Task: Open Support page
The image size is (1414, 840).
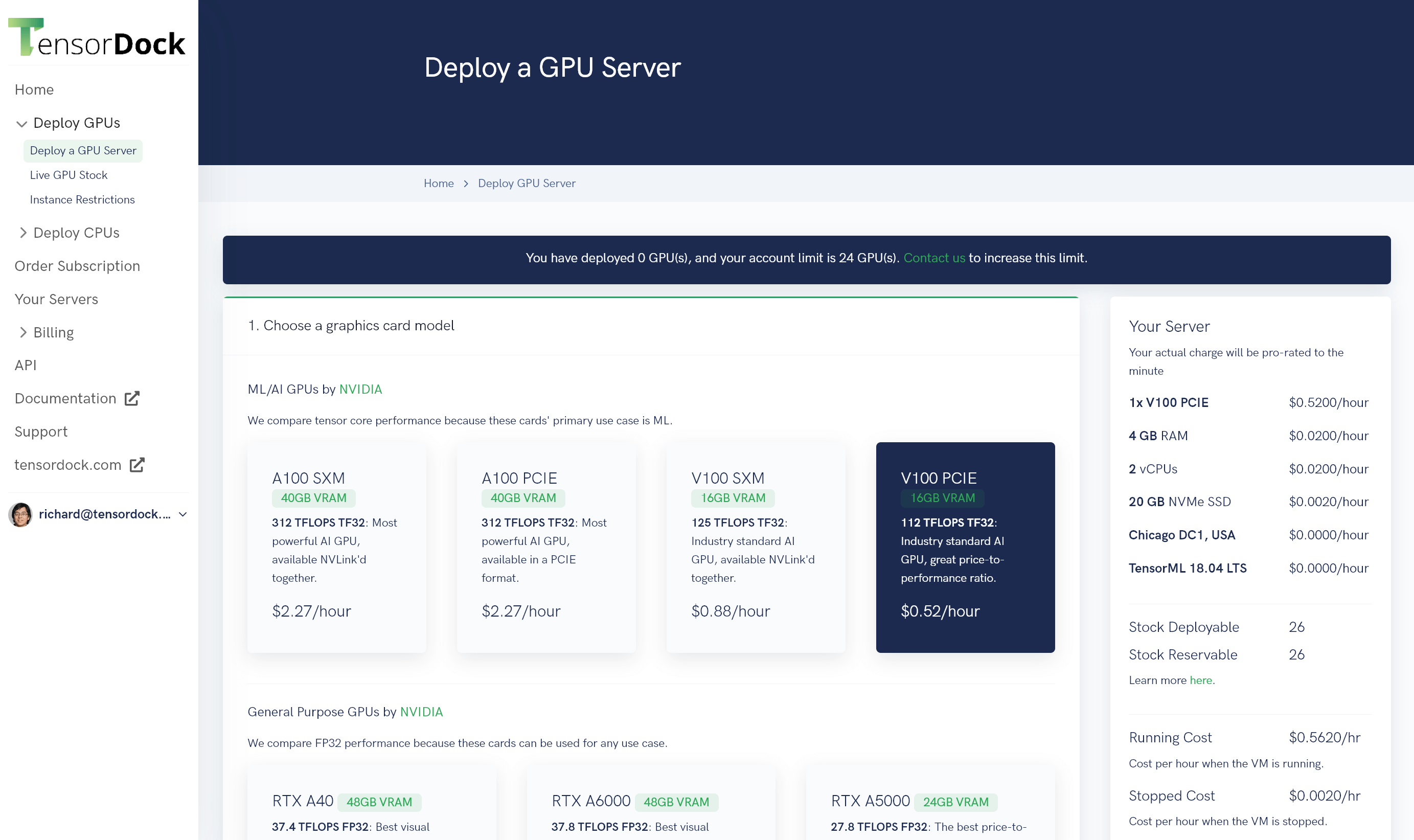Action: pos(41,432)
